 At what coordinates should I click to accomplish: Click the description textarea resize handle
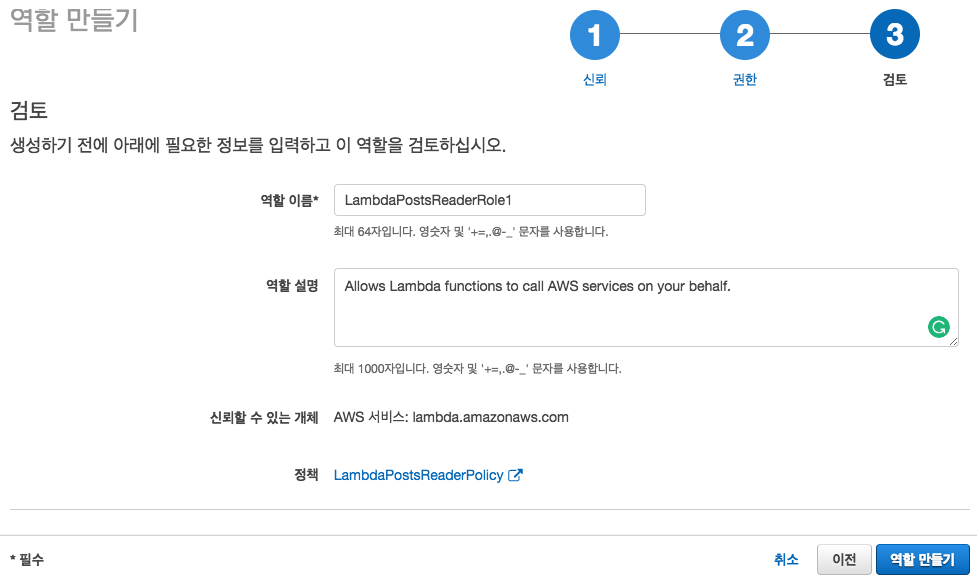[953, 341]
